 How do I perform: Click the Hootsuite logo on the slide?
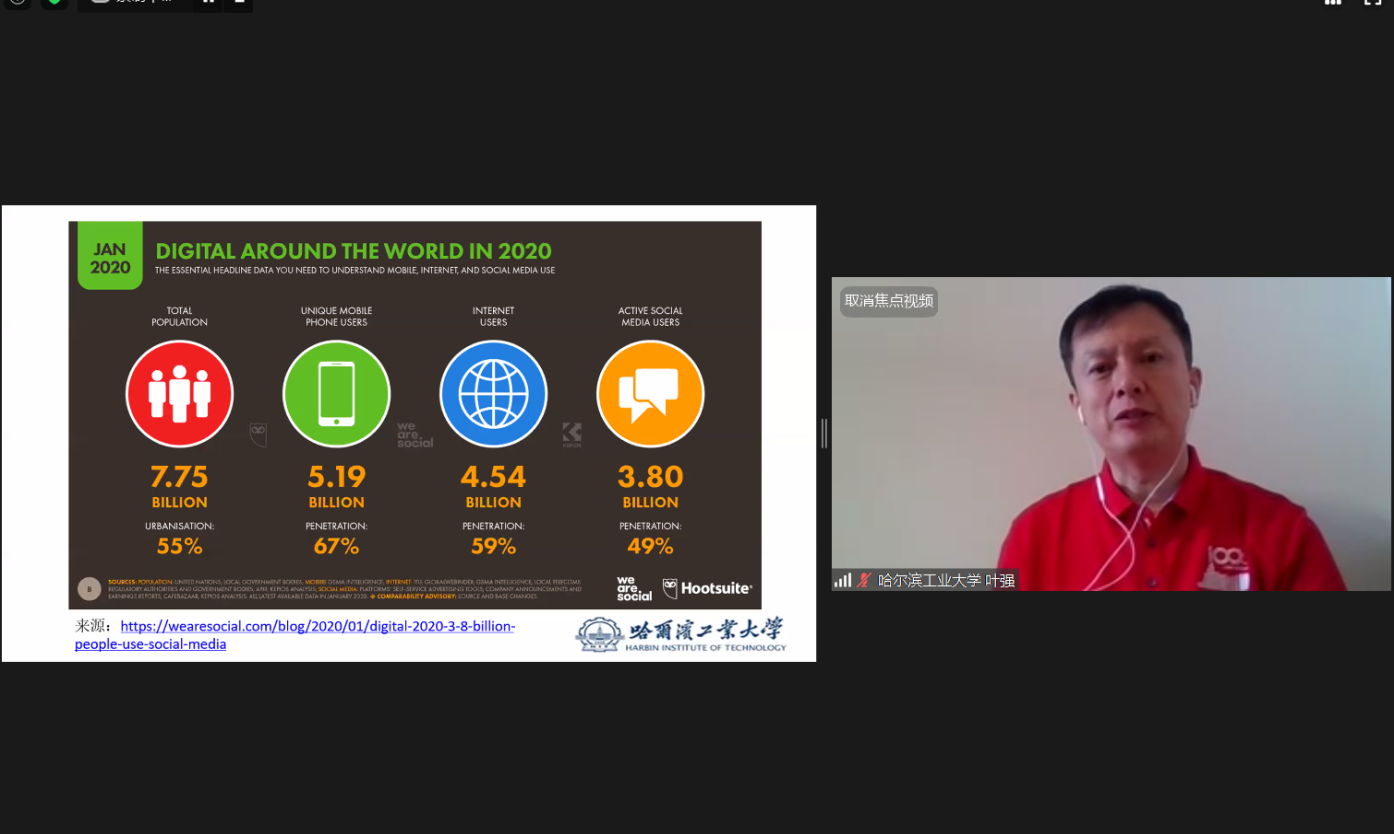707,589
